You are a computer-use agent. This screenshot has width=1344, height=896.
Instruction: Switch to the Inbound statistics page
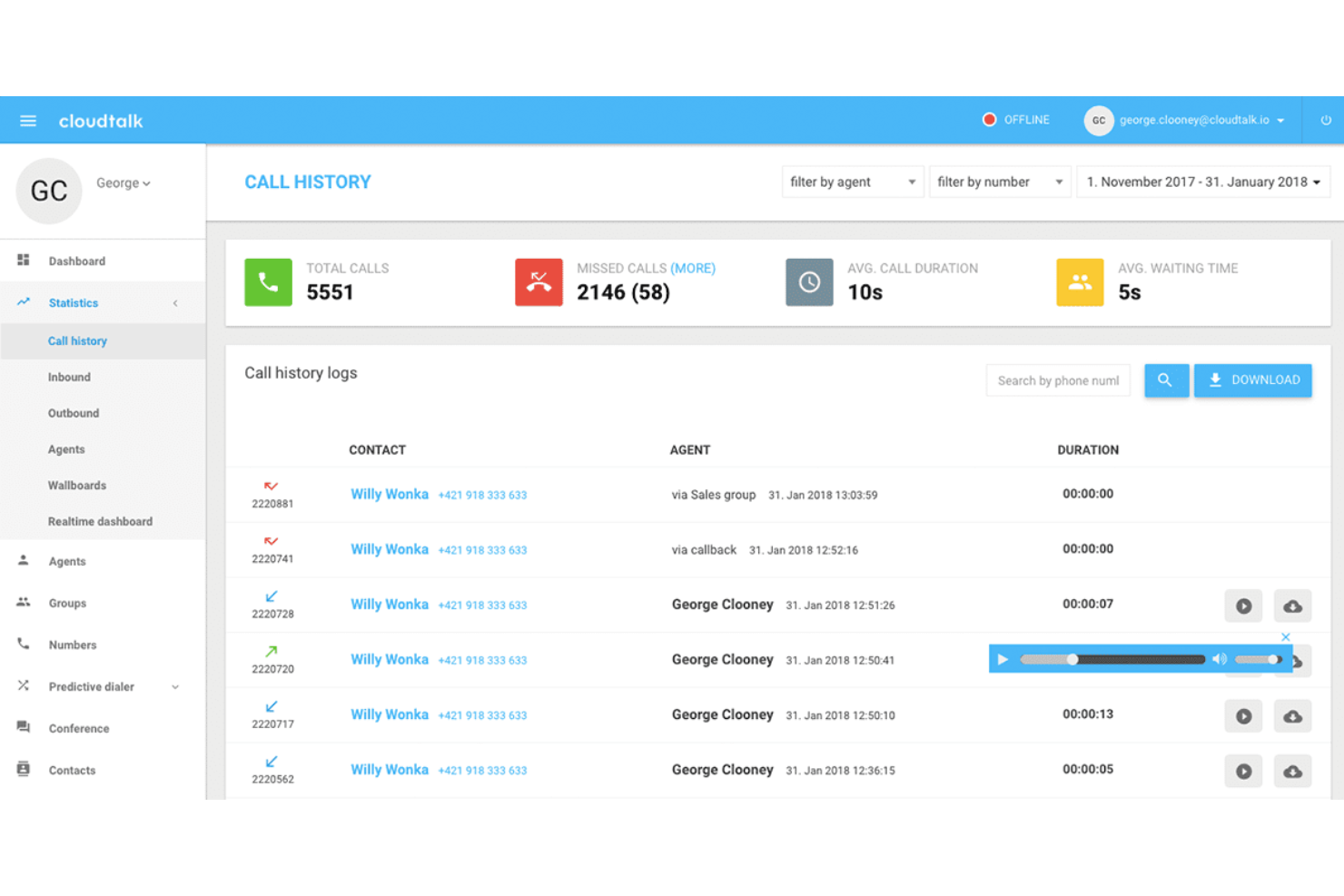pyautogui.click(x=69, y=377)
